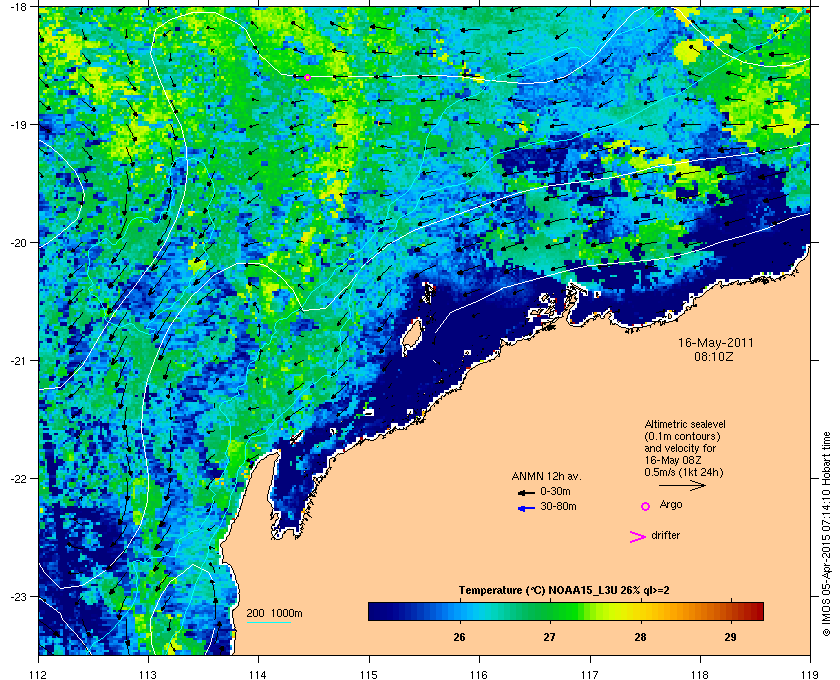
Task: Click the "0.5m/s (1kt 24h)" text
Action: (x=684, y=473)
